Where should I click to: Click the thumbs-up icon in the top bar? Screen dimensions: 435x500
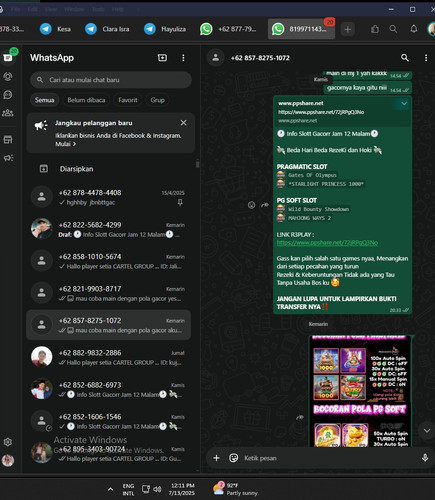pyautogui.click(x=375, y=29)
